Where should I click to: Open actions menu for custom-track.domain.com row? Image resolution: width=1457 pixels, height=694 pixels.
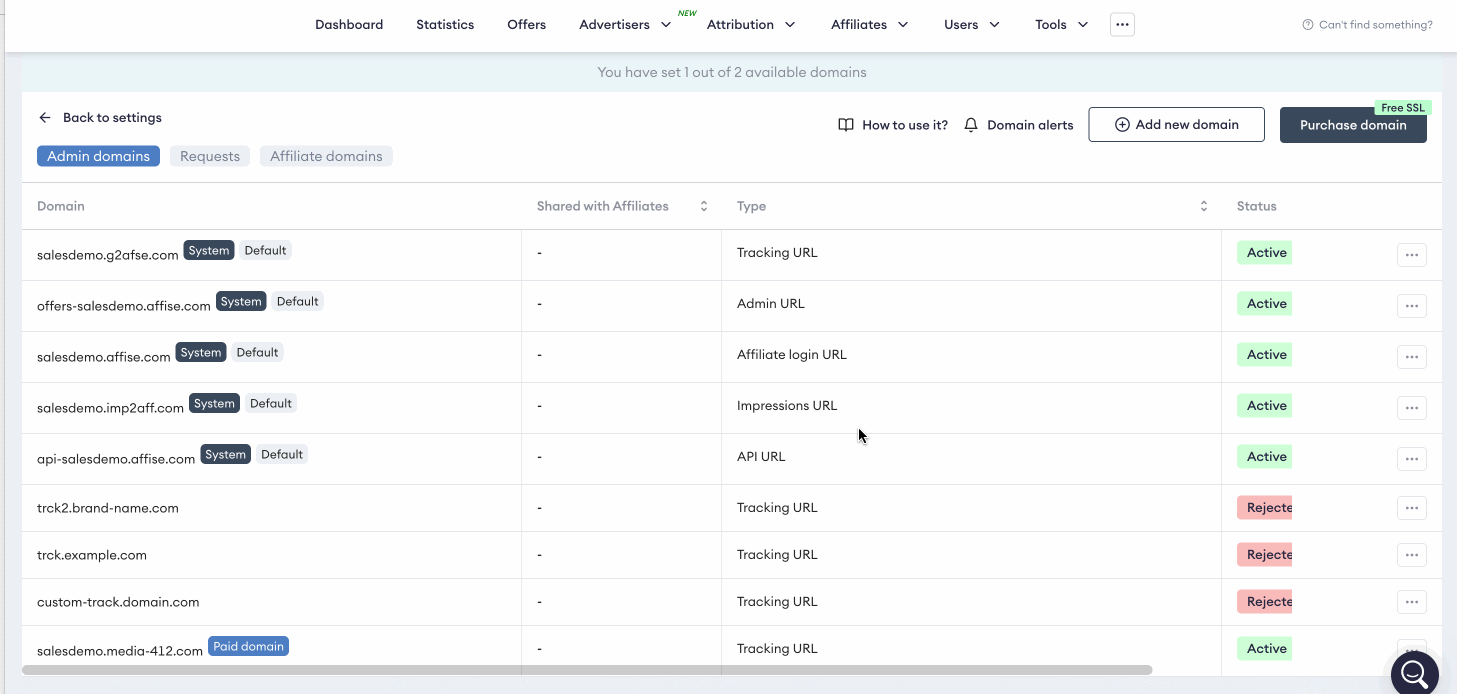point(1411,602)
